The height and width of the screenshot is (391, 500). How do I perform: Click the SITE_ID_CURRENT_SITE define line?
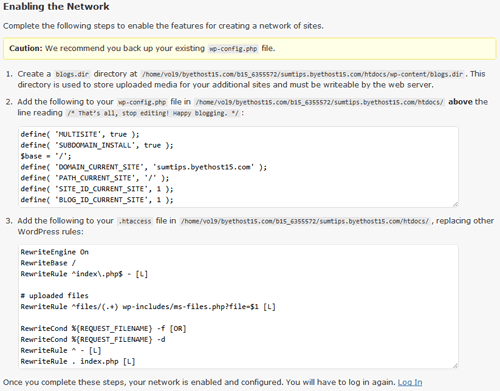(97, 189)
